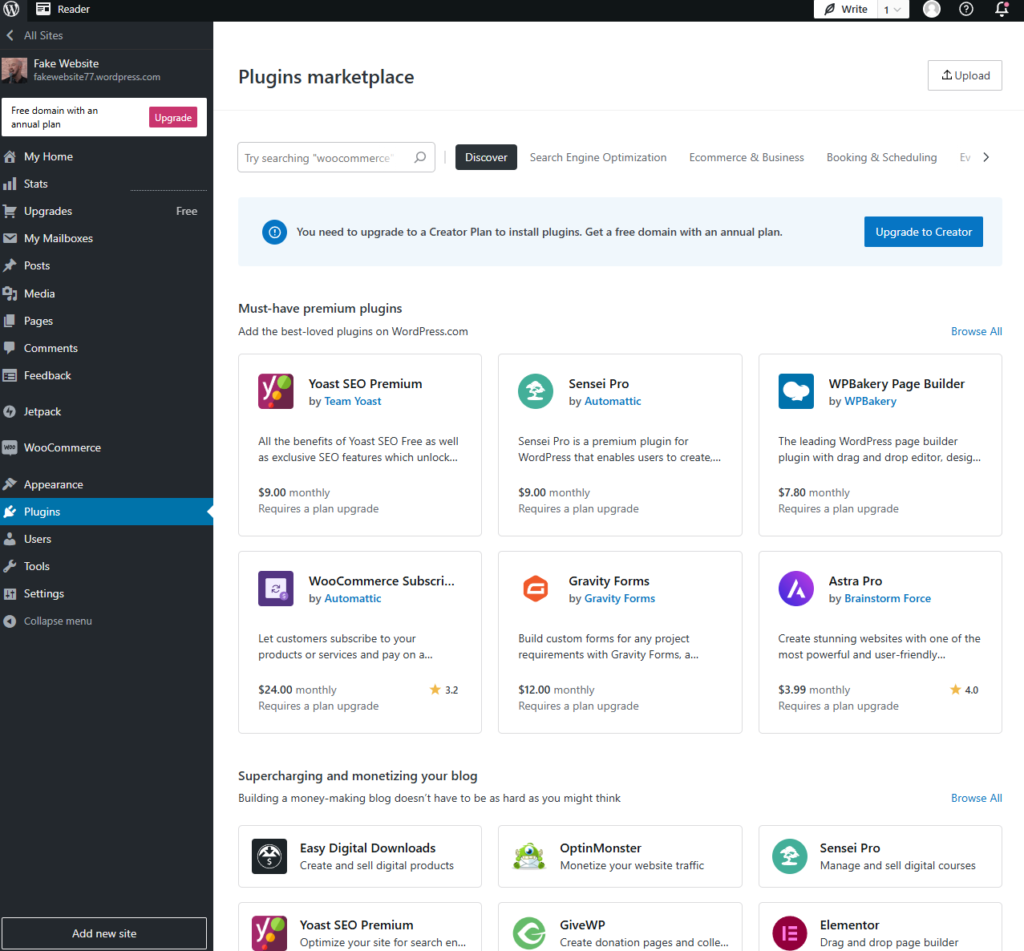Viewport: 1024px width, 951px height.
Task: Click the Upload button
Action: pyautogui.click(x=965, y=75)
